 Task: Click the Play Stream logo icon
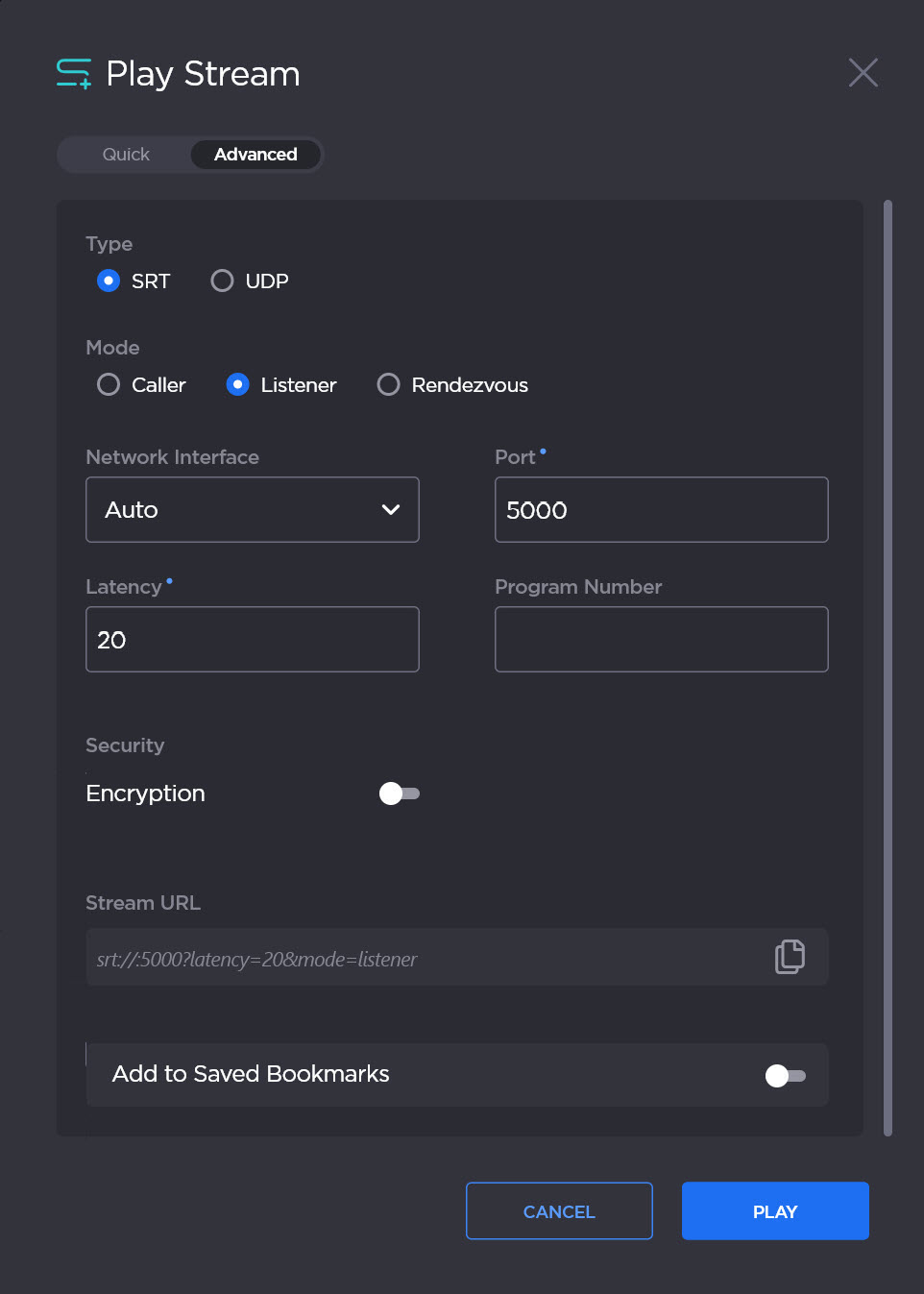(x=74, y=74)
